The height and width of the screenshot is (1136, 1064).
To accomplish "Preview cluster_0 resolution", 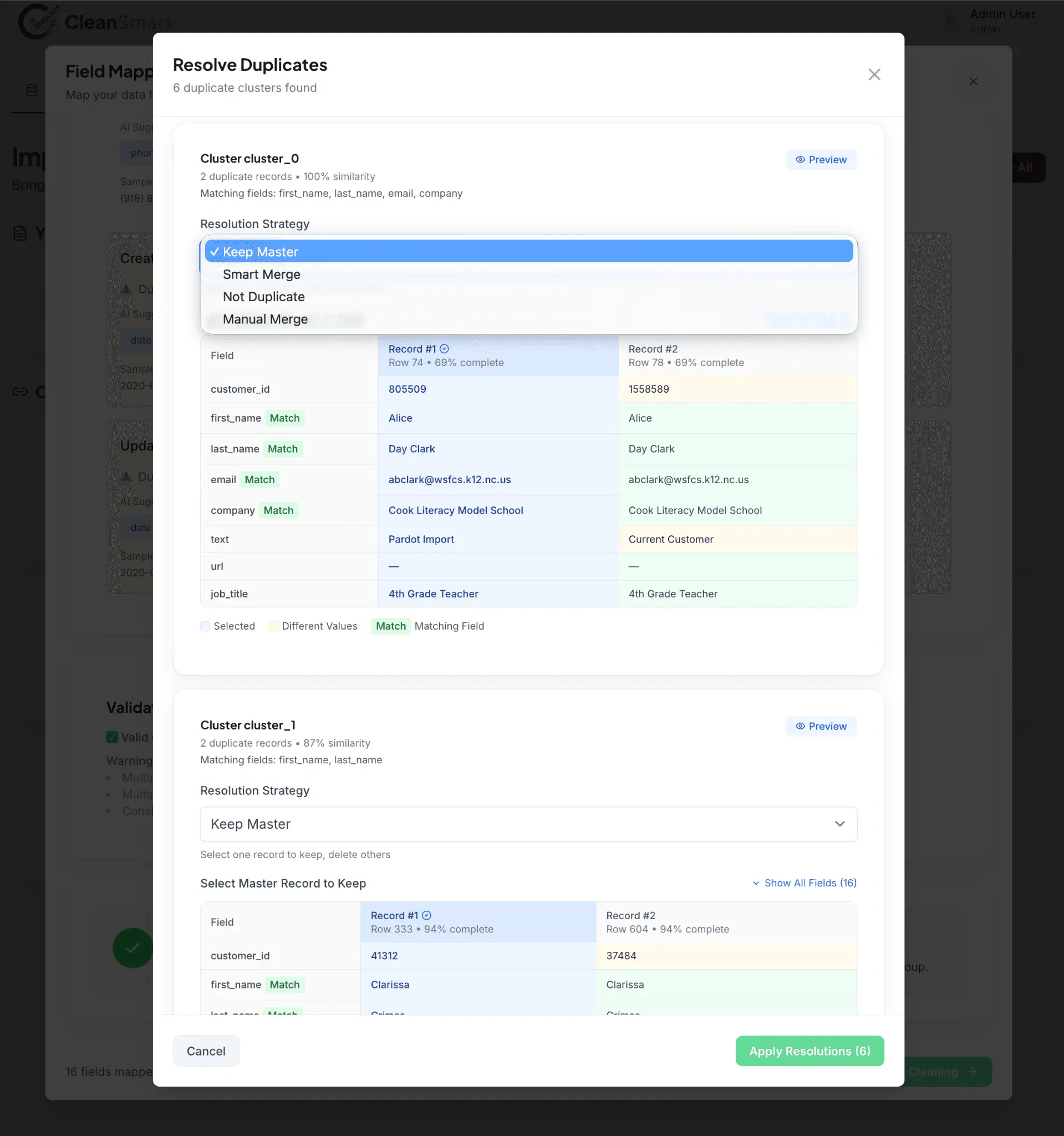I will [821, 159].
